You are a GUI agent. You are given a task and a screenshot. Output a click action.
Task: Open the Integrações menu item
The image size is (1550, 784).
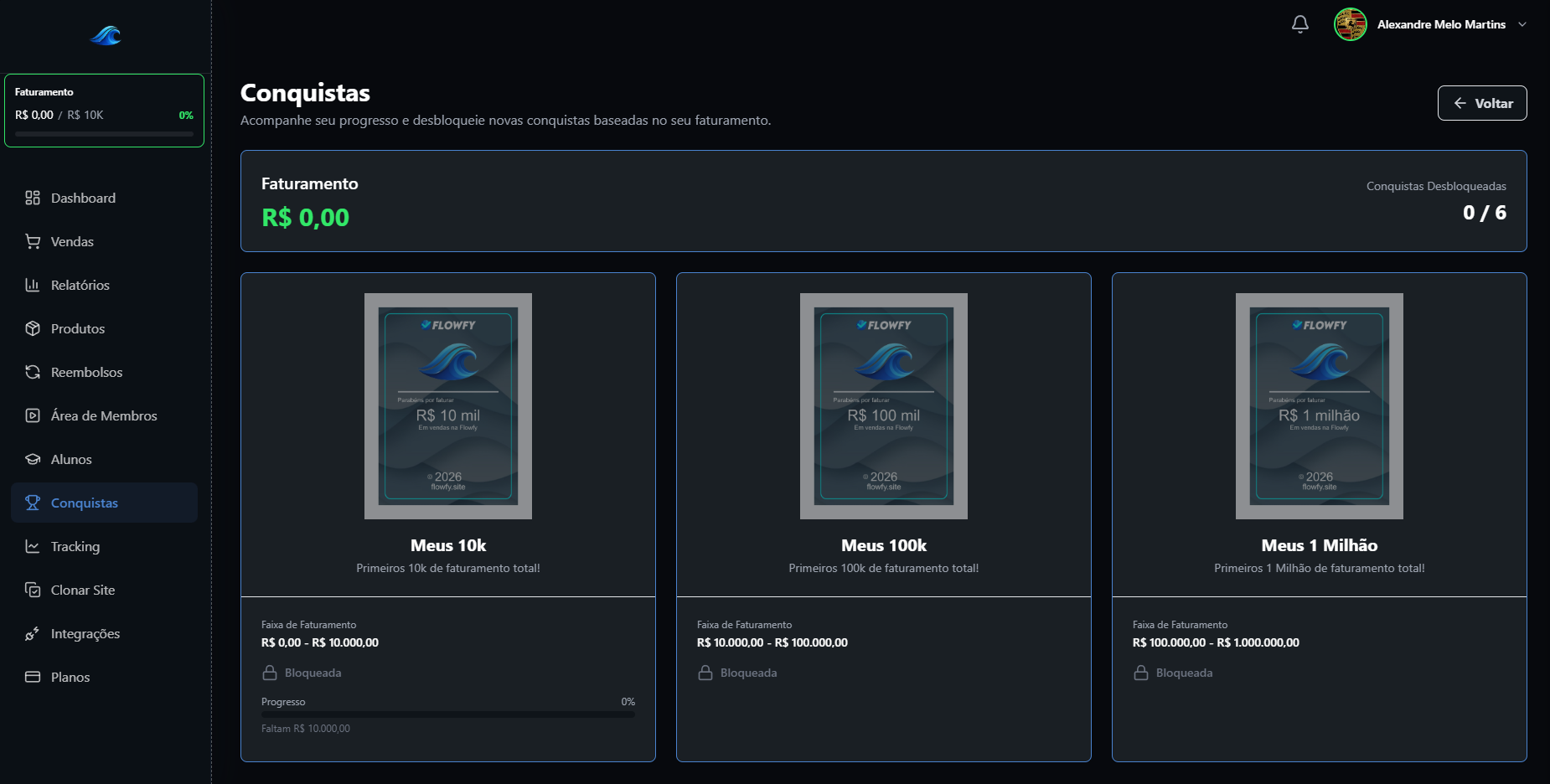pos(105,633)
